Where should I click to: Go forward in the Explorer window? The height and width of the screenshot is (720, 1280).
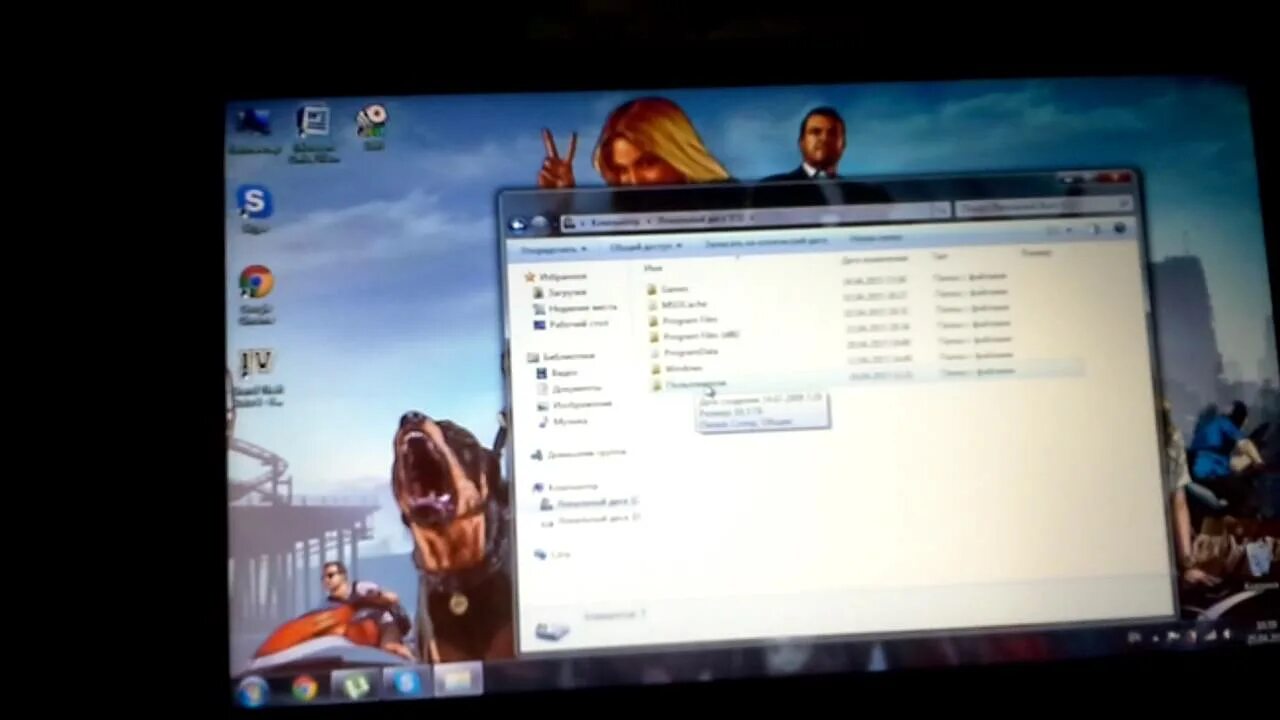(539, 224)
